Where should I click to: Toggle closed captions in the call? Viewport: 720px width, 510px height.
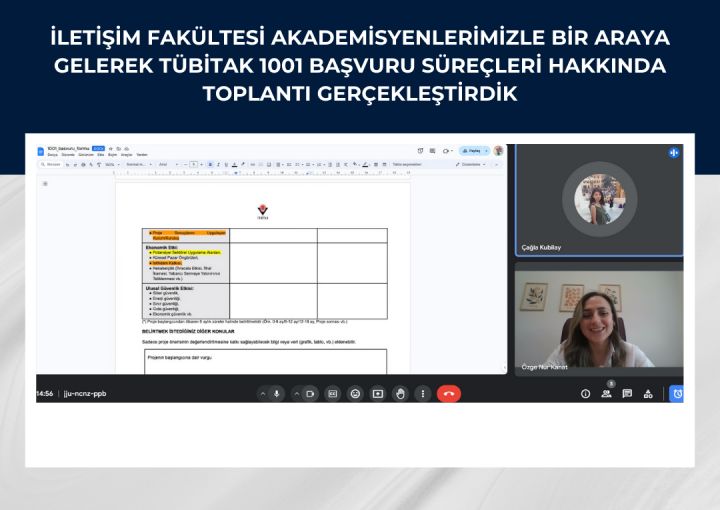(x=333, y=394)
